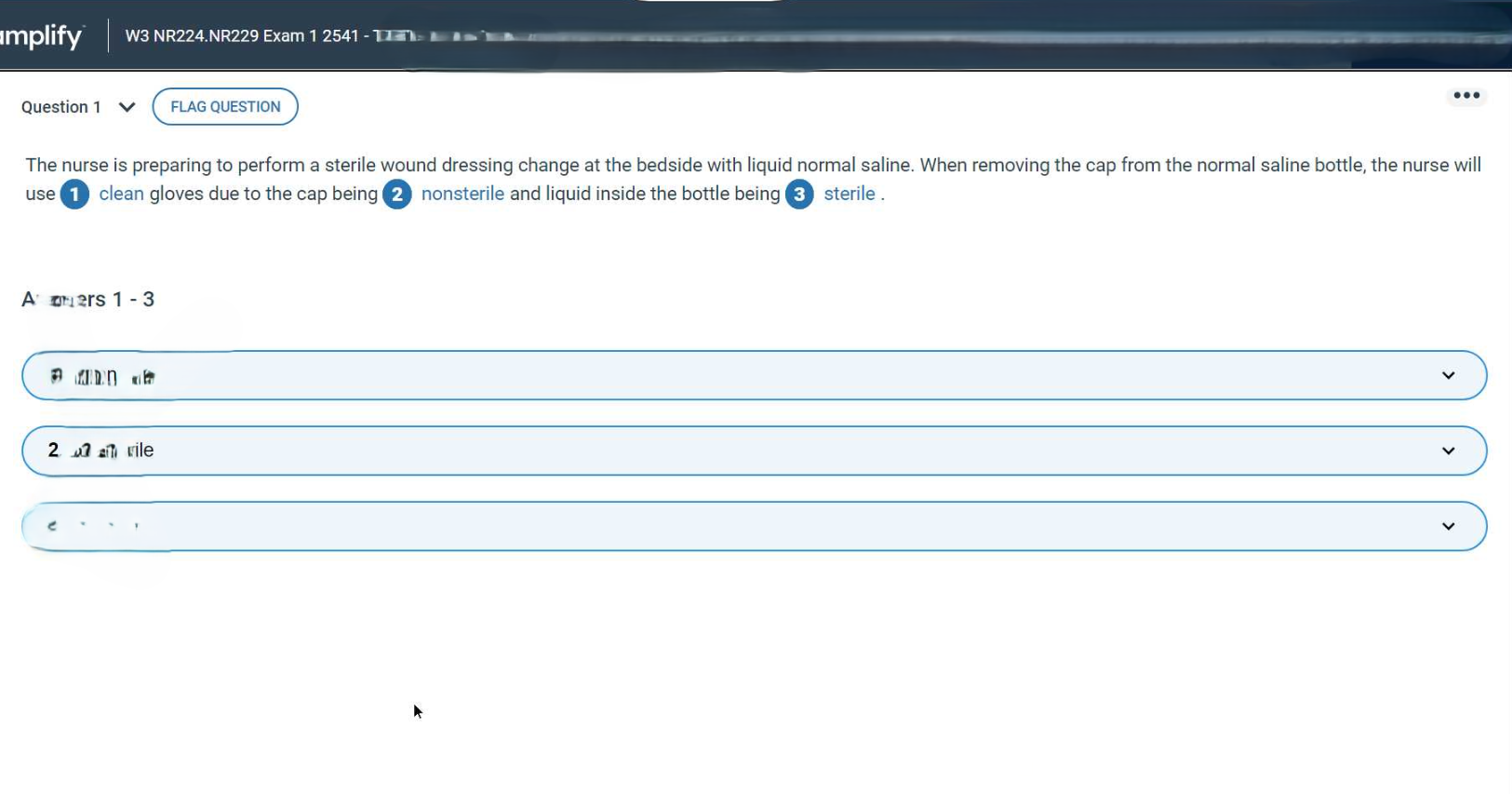This screenshot has width=1512, height=794.
Task: Click the Question 1 label
Action: coord(61,107)
